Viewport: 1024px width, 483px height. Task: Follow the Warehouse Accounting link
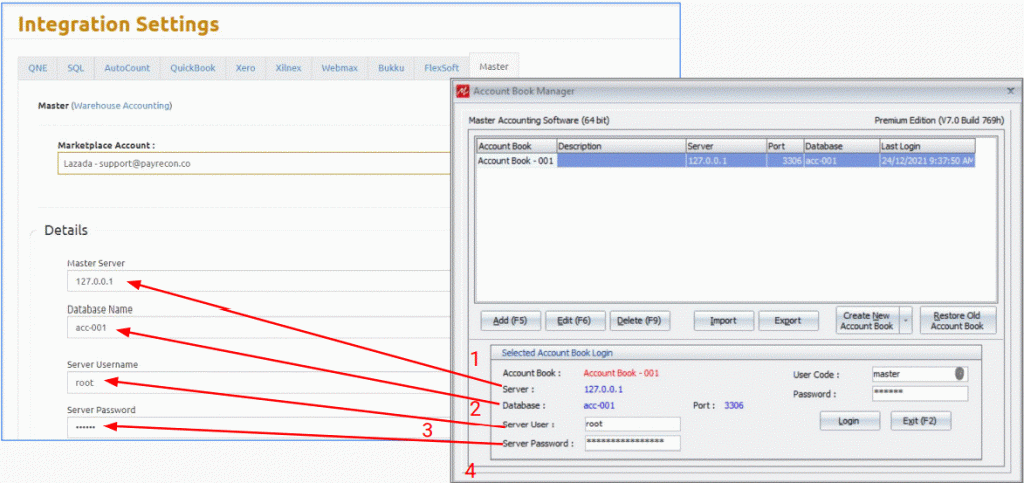coord(121,105)
